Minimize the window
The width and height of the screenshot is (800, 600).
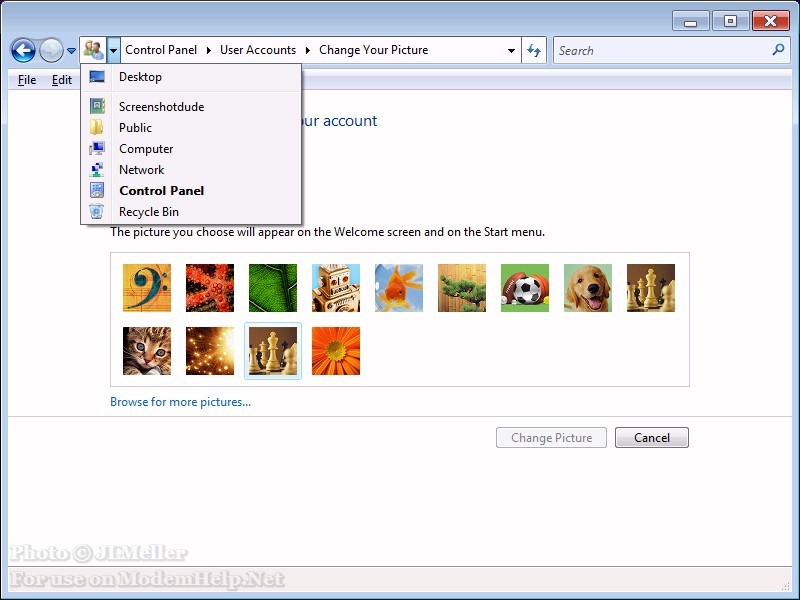[690, 21]
